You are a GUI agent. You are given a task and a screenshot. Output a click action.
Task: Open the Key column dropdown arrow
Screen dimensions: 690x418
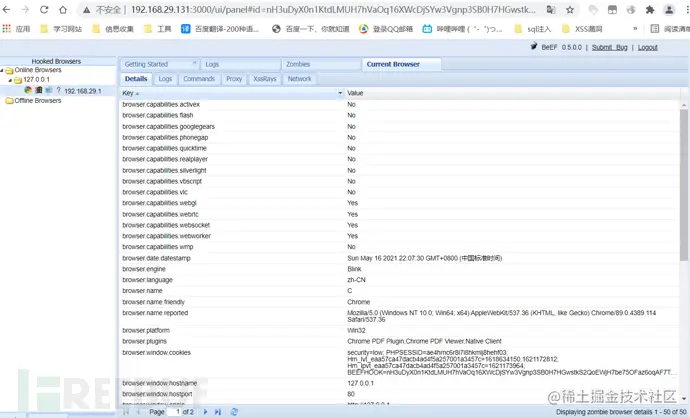click(x=340, y=93)
